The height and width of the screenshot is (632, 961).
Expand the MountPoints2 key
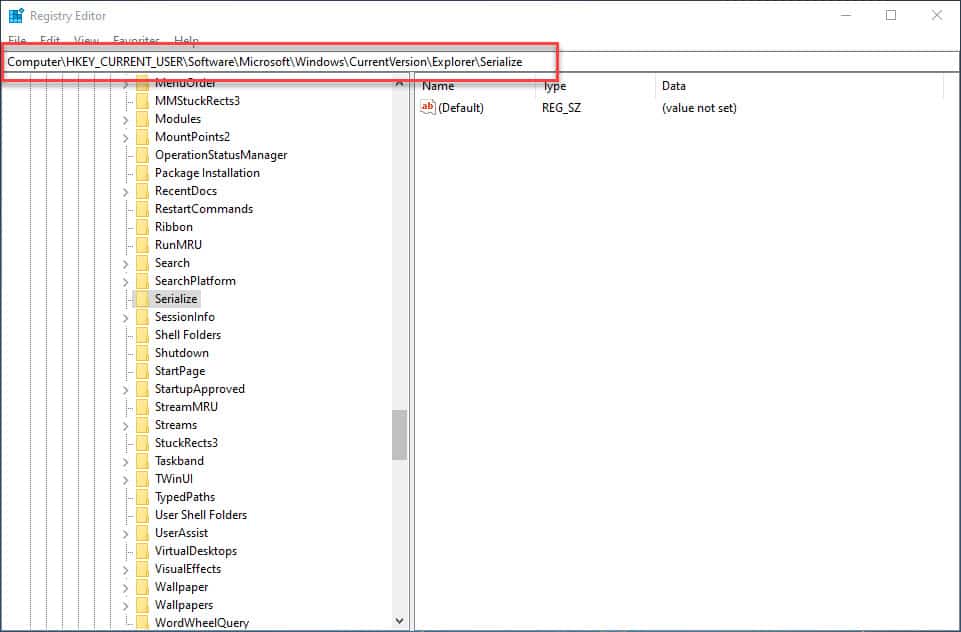[126, 138]
